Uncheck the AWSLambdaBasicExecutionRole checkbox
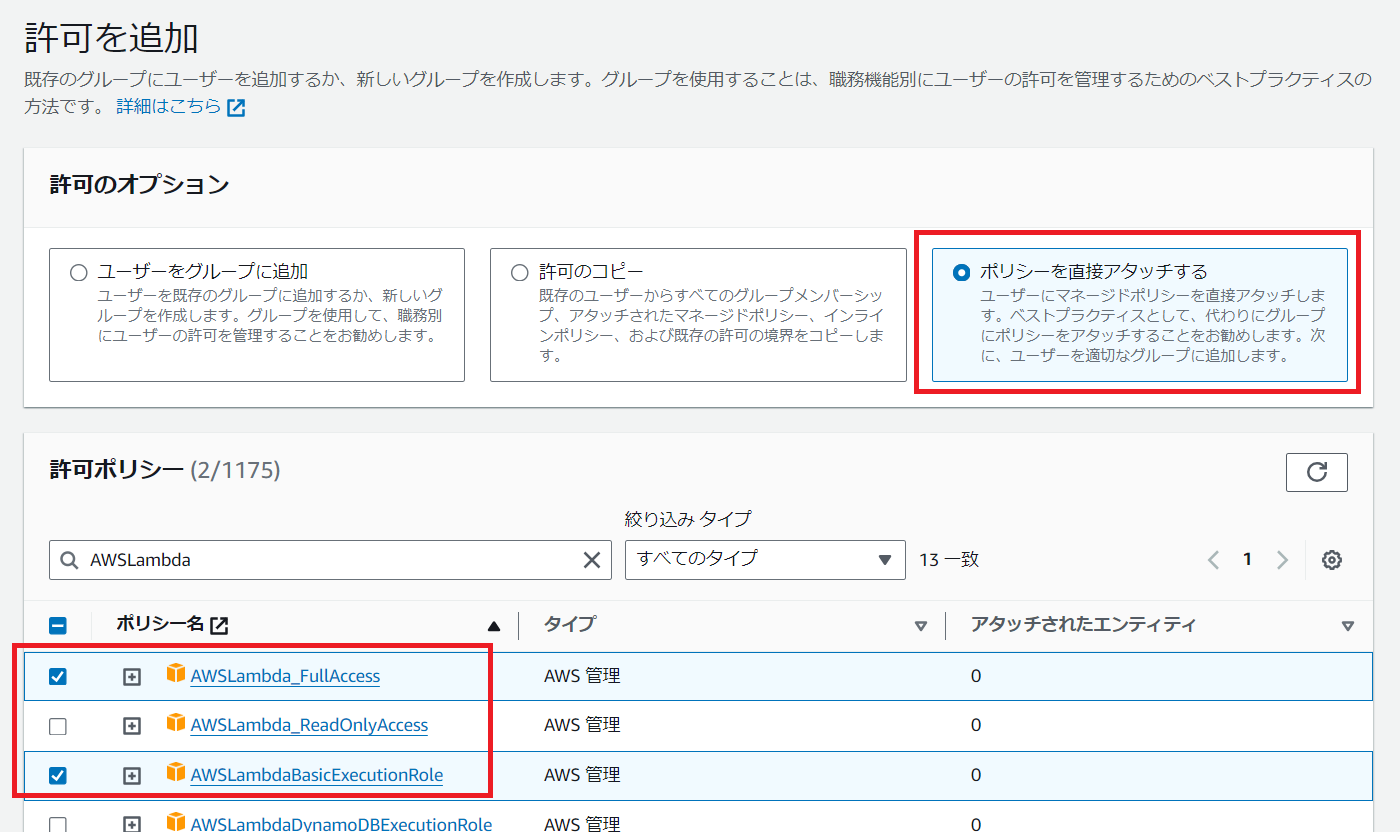1400x832 pixels. 58,775
